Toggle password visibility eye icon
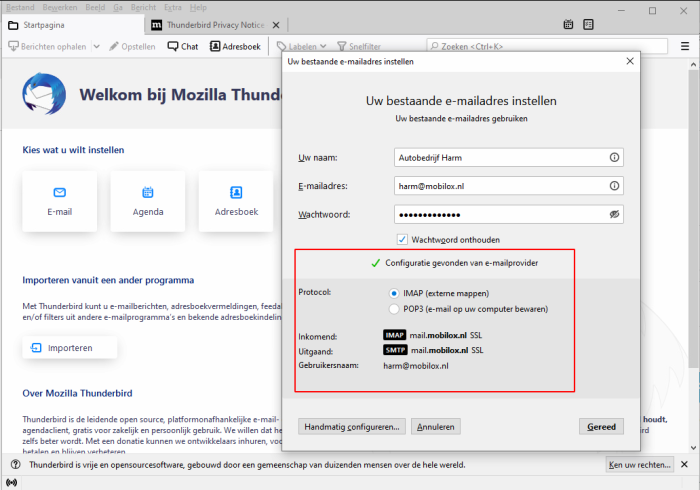The width and height of the screenshot is (700, 490). [x=614, y=214]
